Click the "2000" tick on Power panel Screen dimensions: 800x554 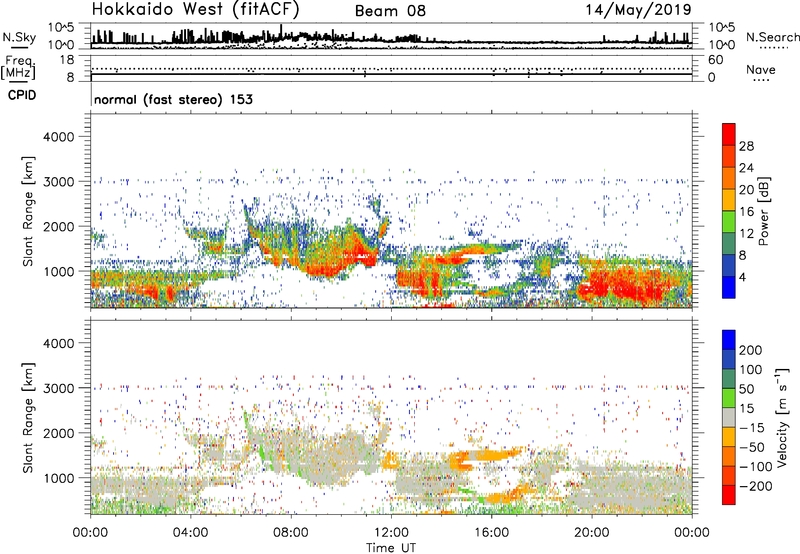coord(58,226)
